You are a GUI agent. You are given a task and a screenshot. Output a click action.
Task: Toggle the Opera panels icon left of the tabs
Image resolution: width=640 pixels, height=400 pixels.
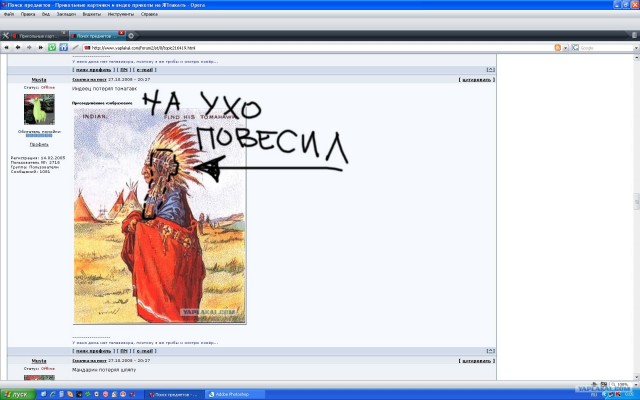[x=5, y=36]
